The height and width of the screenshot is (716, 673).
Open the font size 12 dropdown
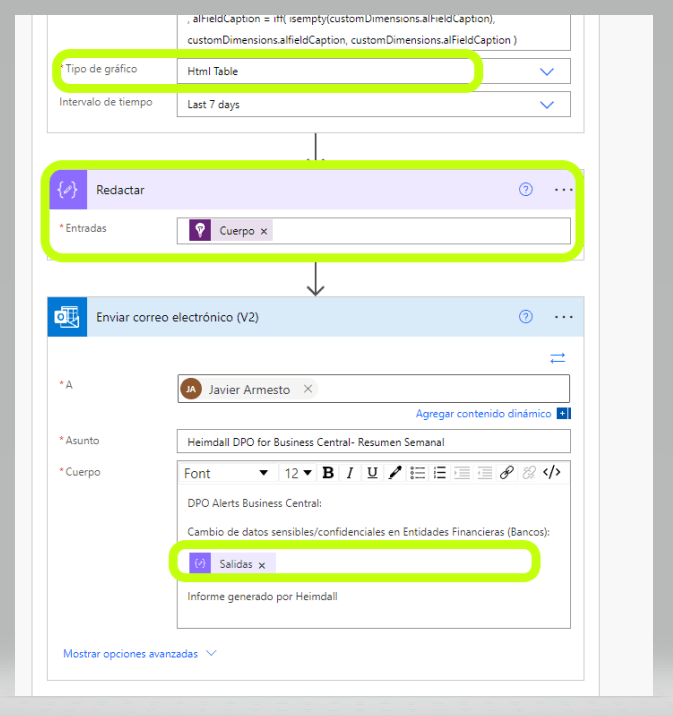point(298,473)
